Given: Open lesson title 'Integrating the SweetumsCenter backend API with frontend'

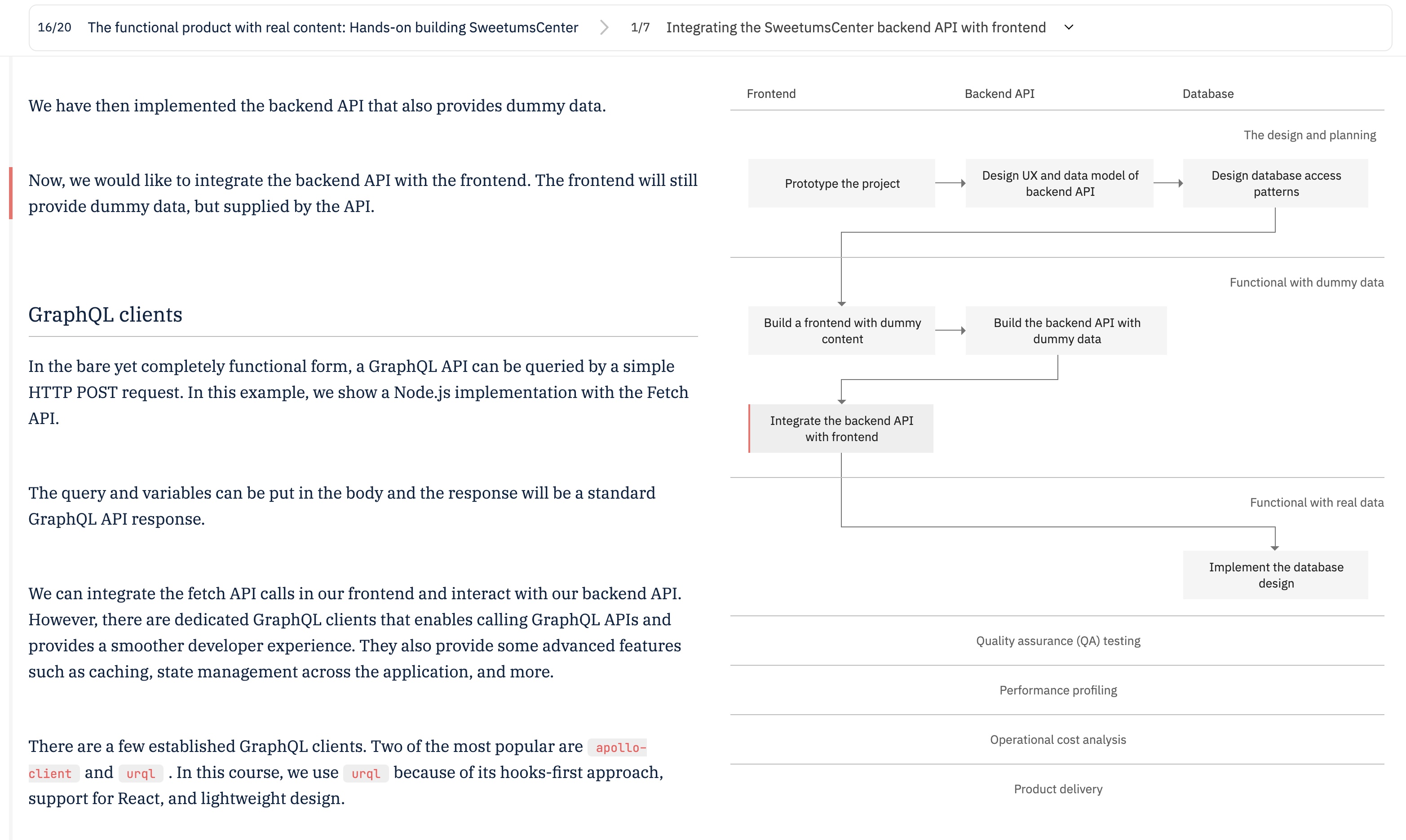Looking at the screenshot, I should click(x=856, y=27).
